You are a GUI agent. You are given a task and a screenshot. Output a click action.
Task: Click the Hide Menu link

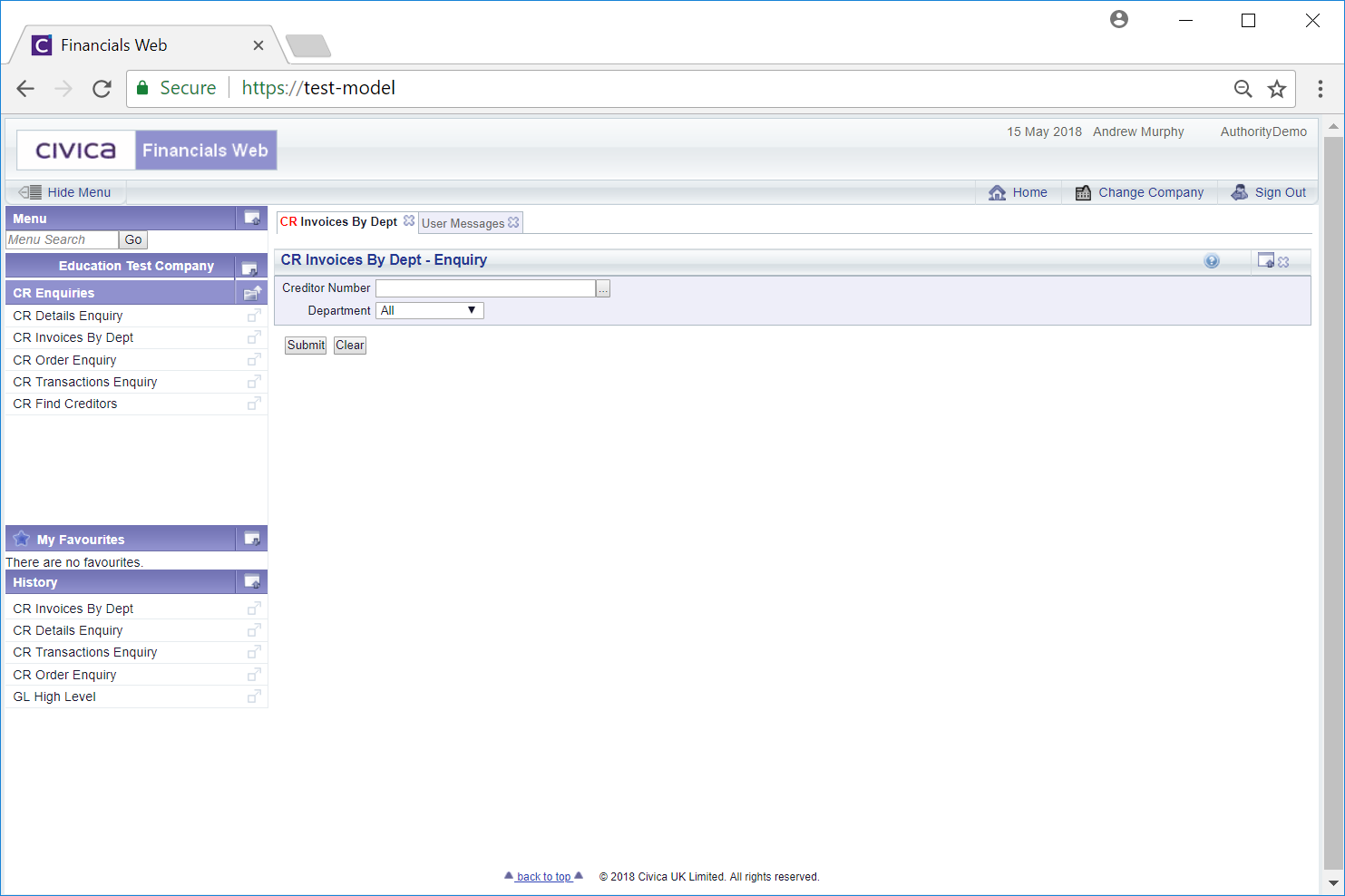pos(79,192)
